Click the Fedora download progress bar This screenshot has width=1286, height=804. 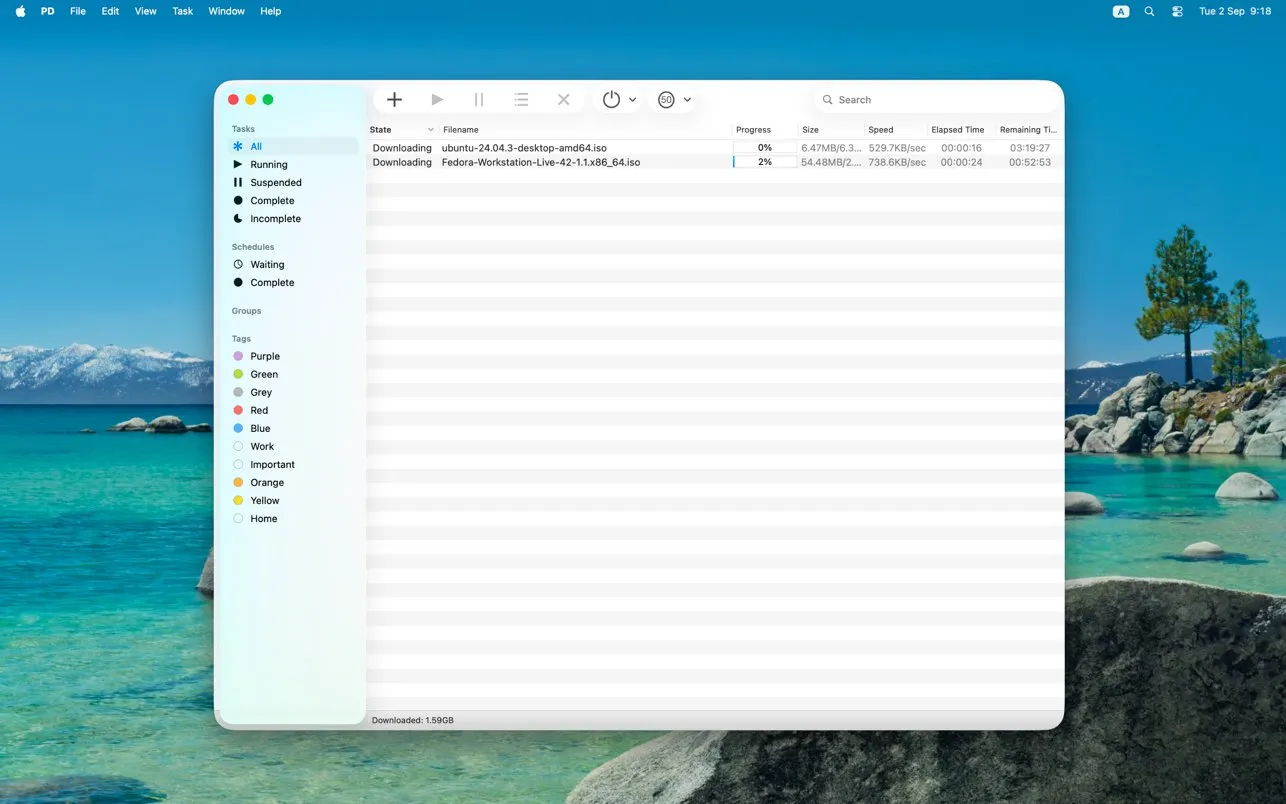[x=764, y=161]
